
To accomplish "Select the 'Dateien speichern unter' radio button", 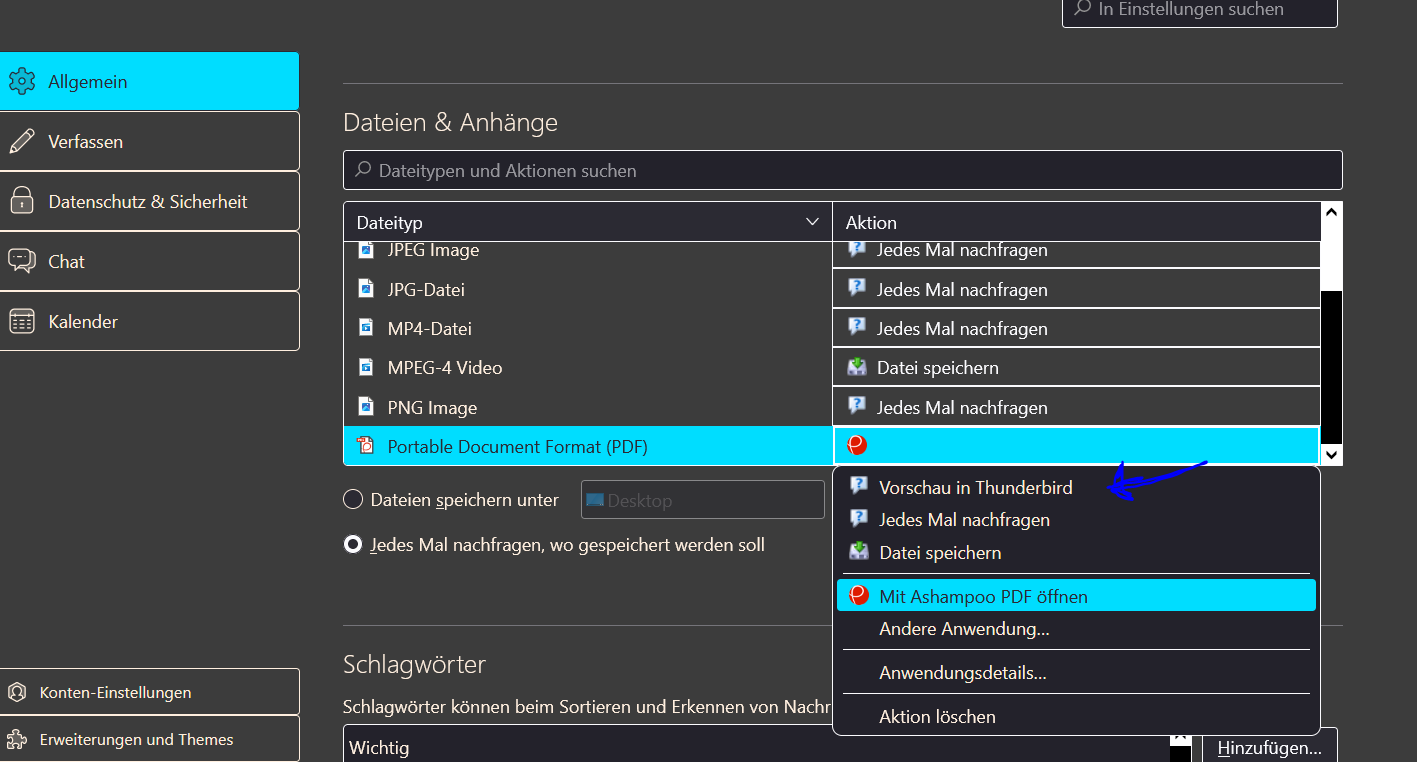I will pyautogui.click(x=353, y=499).
